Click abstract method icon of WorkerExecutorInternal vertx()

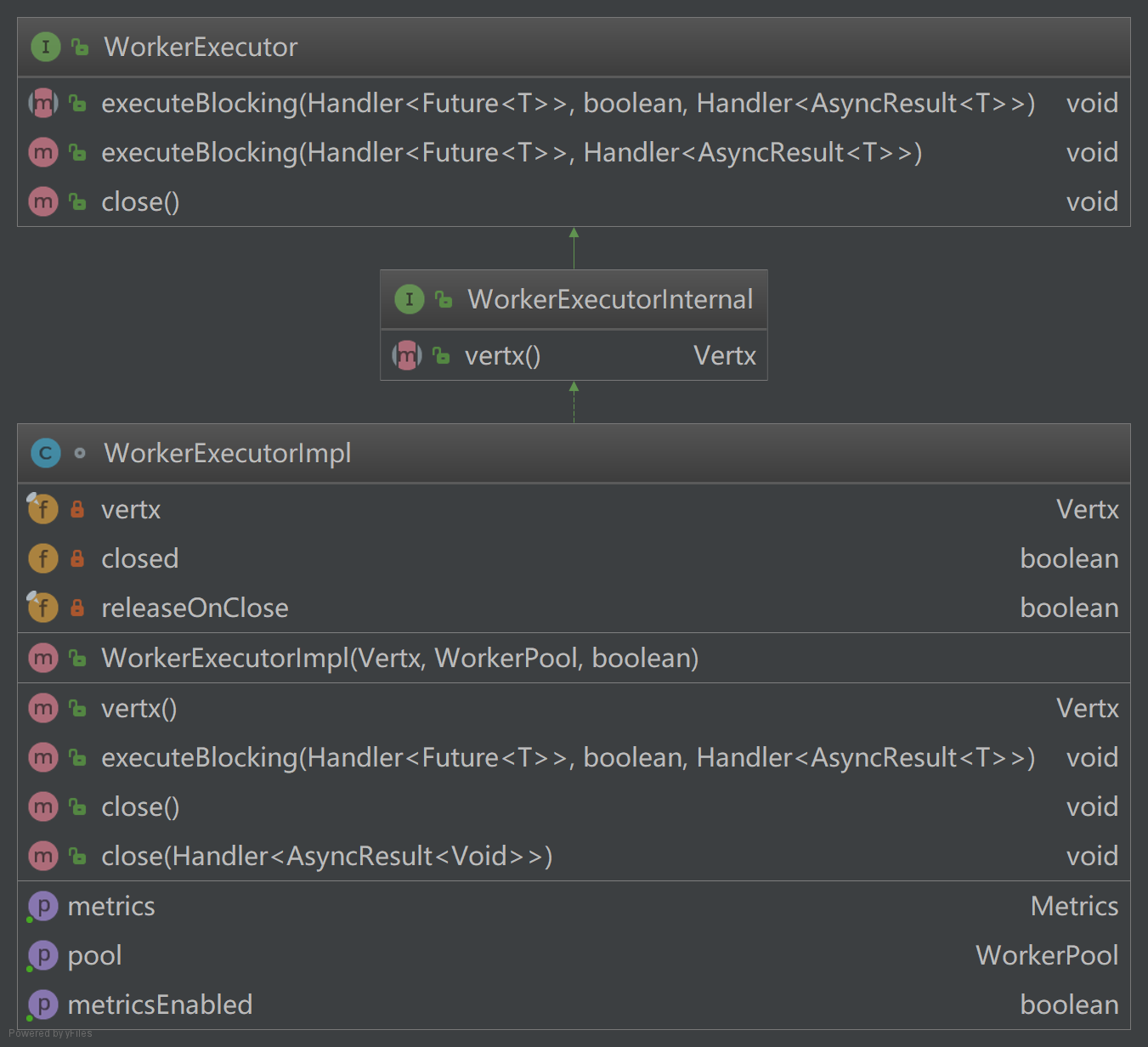pyautogui.click(x=407, y=355)
